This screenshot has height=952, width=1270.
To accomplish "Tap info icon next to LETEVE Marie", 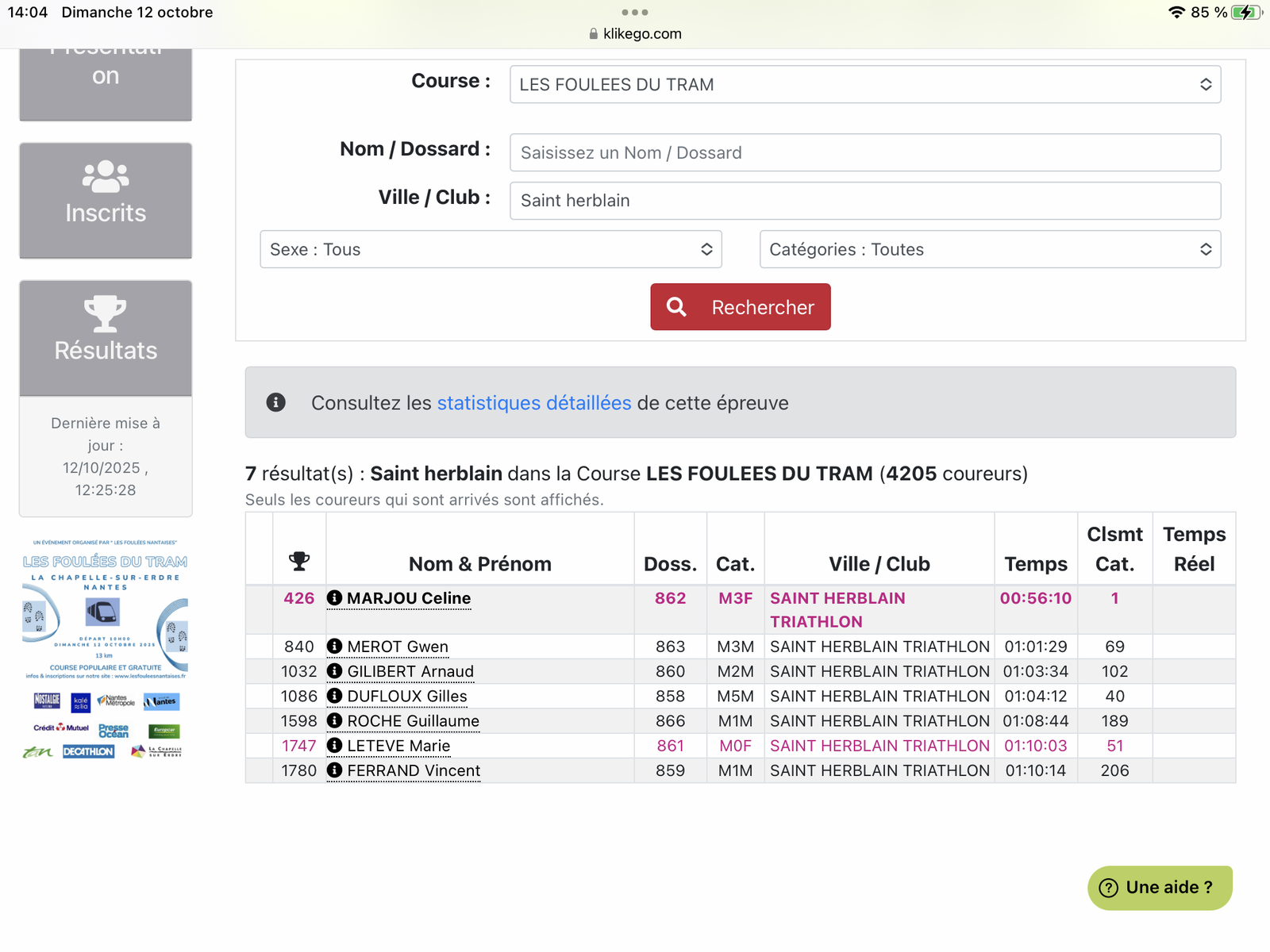I will tap(334, 746).
